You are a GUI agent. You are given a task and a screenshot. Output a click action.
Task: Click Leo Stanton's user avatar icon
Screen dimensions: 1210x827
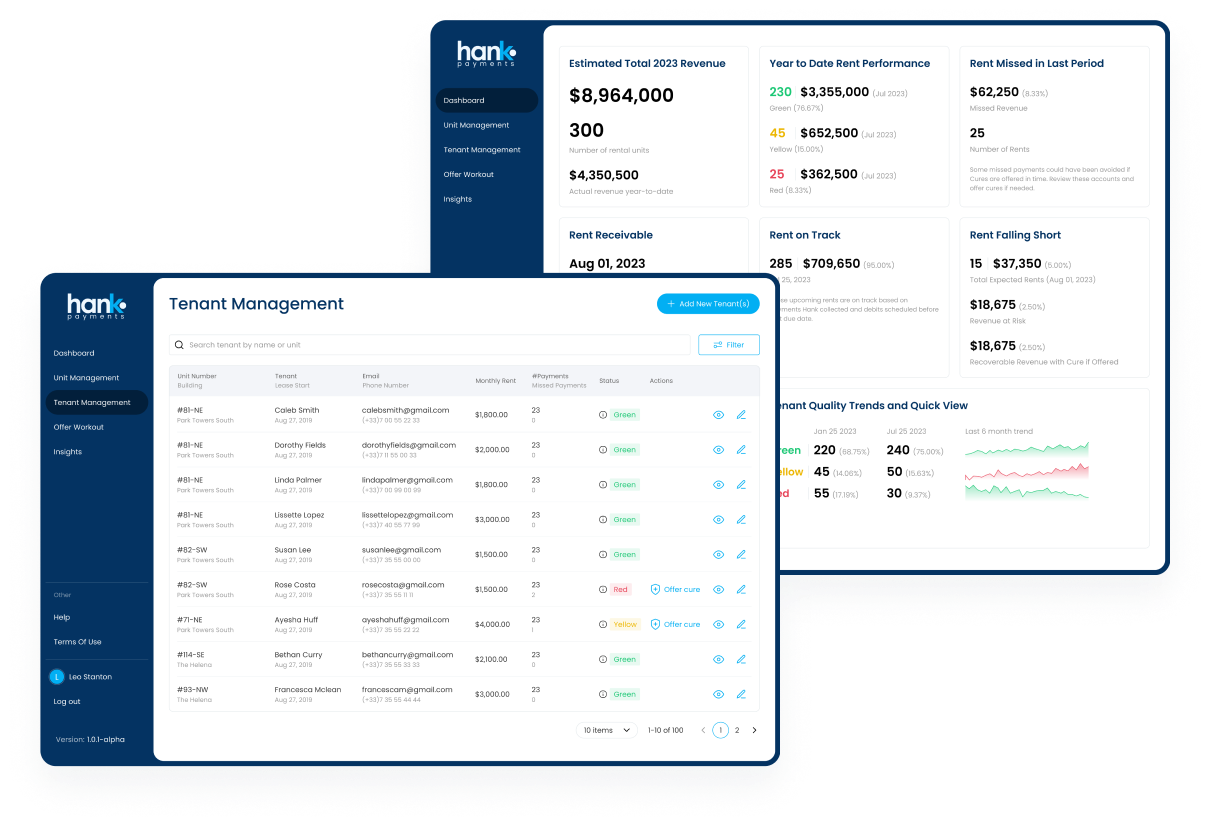coord(57,677)
